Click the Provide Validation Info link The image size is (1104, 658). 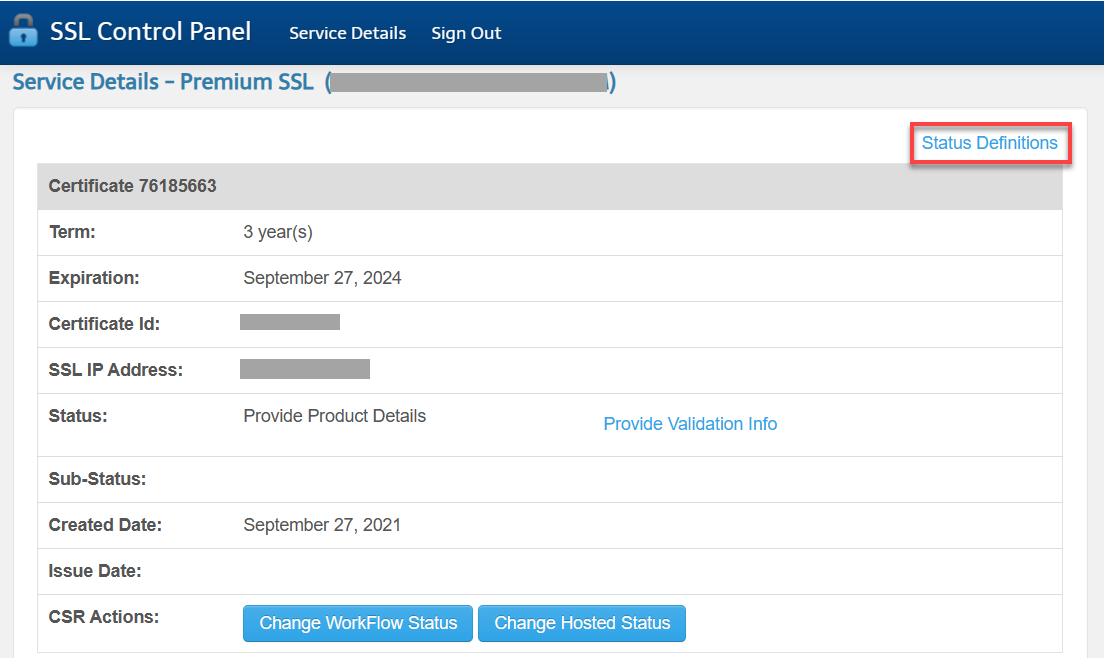point(690,424)
